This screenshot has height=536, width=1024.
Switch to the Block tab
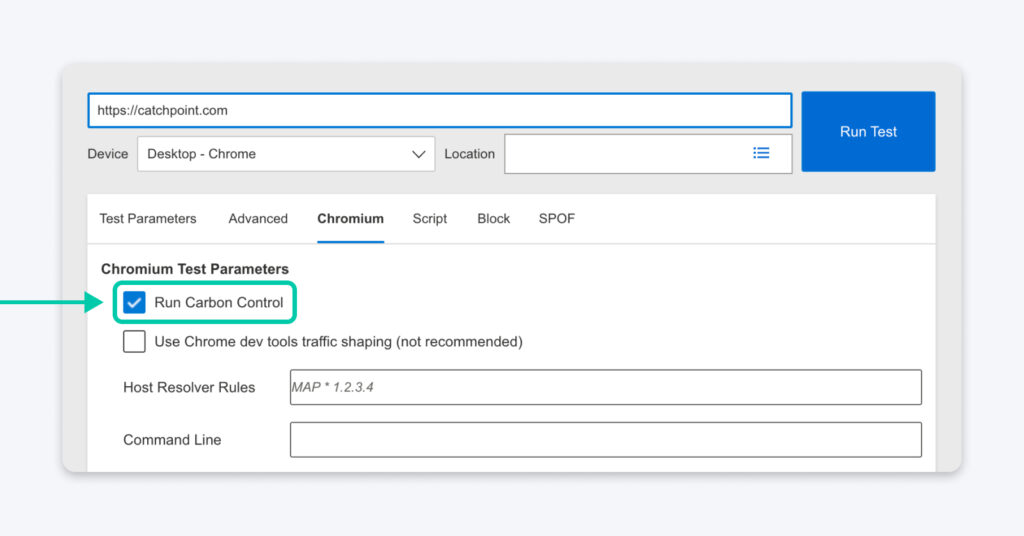[x=493, y=219]
